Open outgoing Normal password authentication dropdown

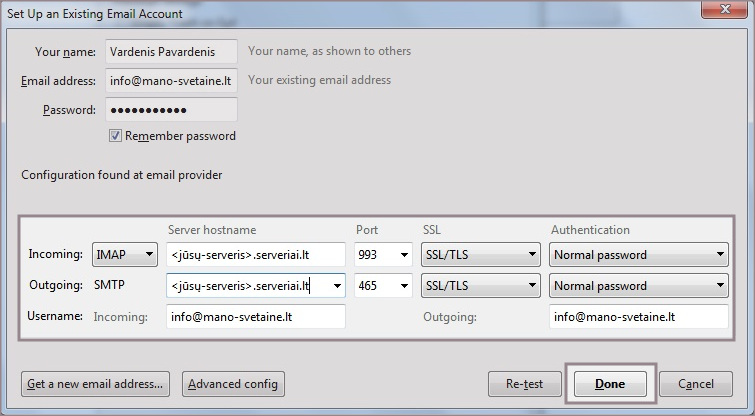tap(639, 286)
